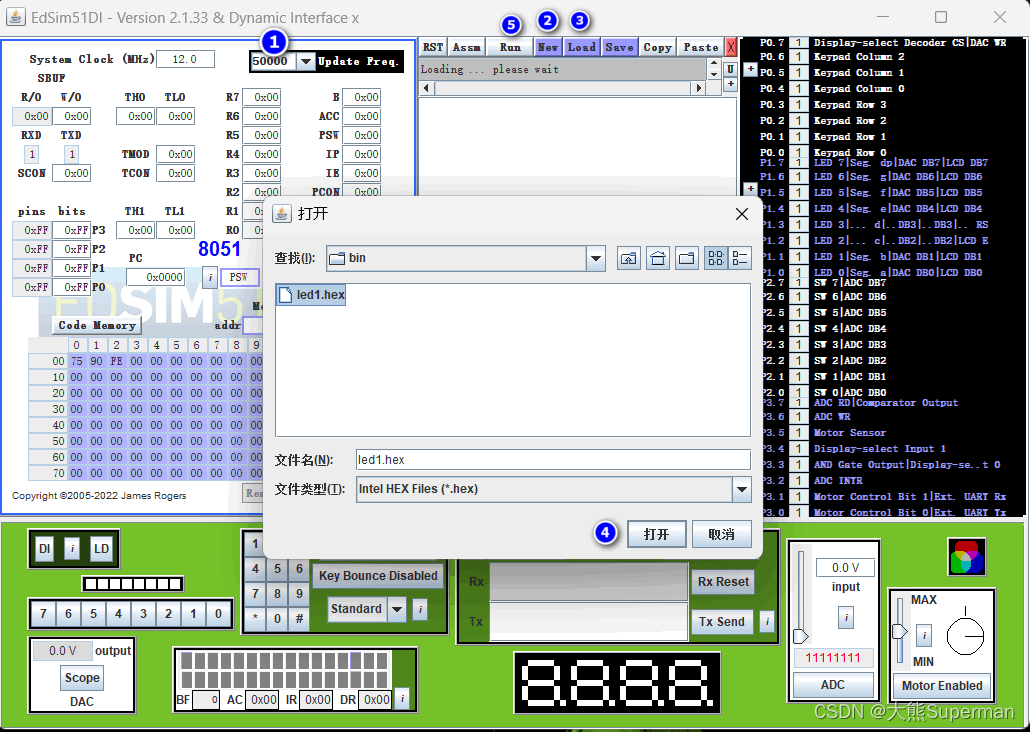Image resolution: width=1030 pixels, height=732 pixels.
Task: Click the editor horizontal scrollbar
Action: click(x=562, y=88)
